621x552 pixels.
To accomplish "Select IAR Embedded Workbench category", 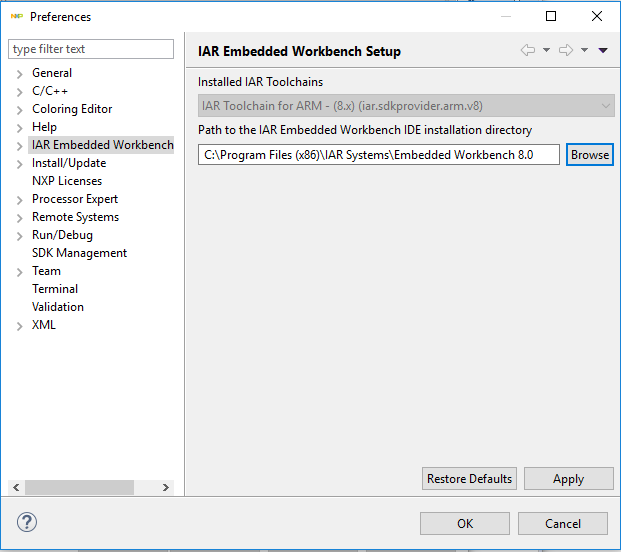I will [x=103, y=145].
